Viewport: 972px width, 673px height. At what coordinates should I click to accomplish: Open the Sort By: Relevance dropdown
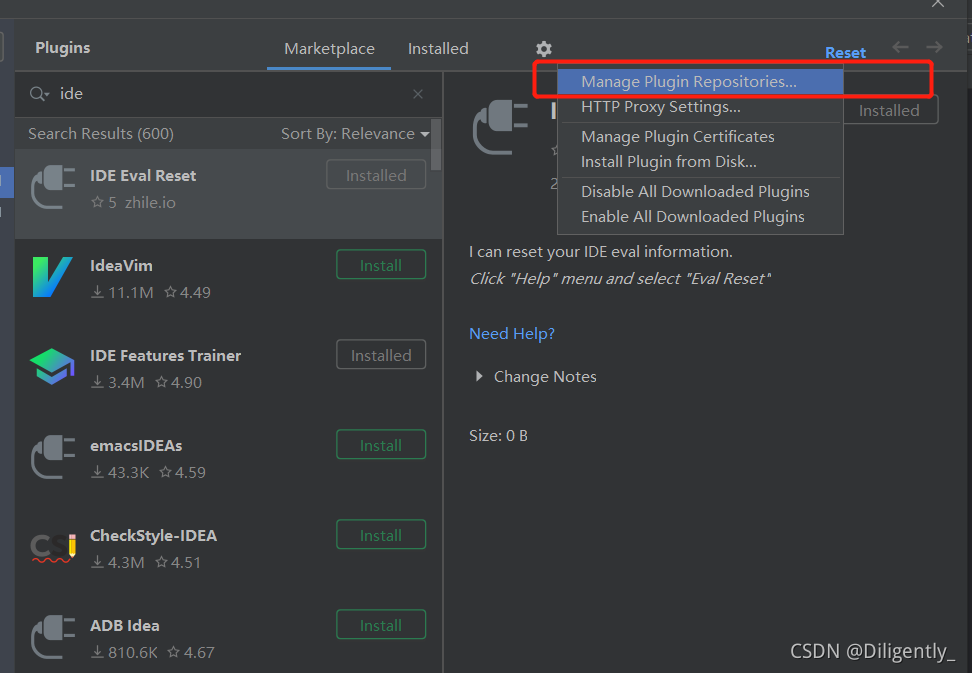(x=355, y=134)
